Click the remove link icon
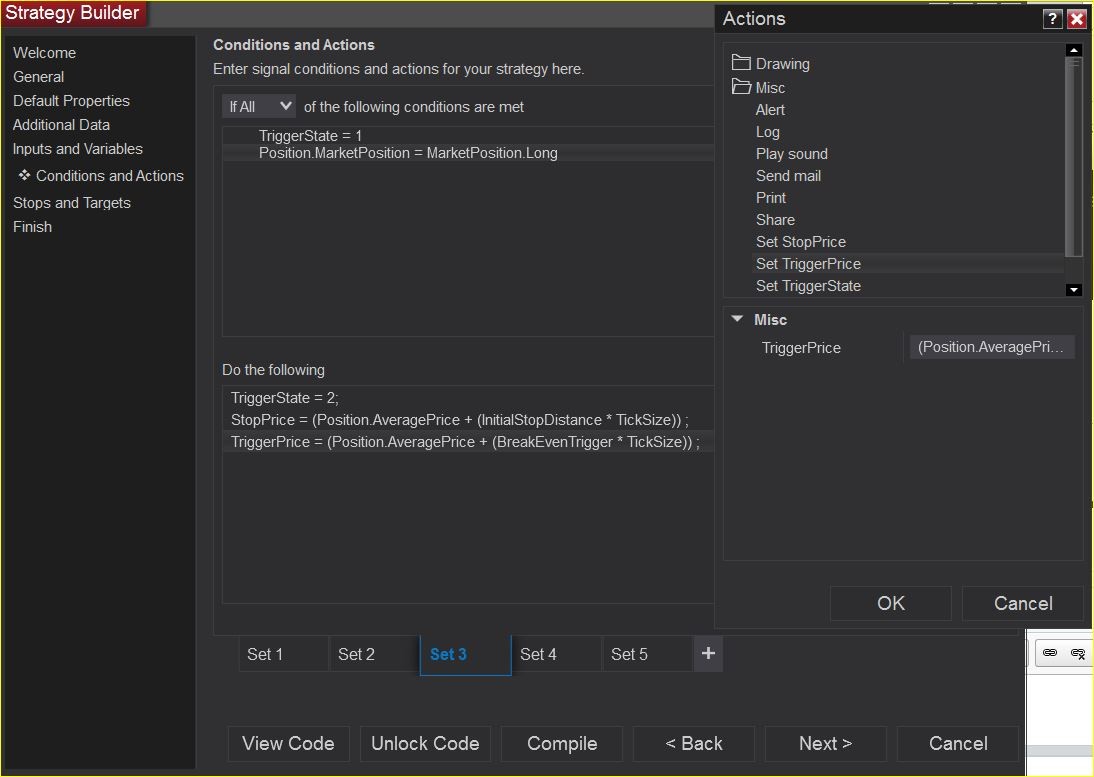The image size is (1094, 777). [1078, 653]
